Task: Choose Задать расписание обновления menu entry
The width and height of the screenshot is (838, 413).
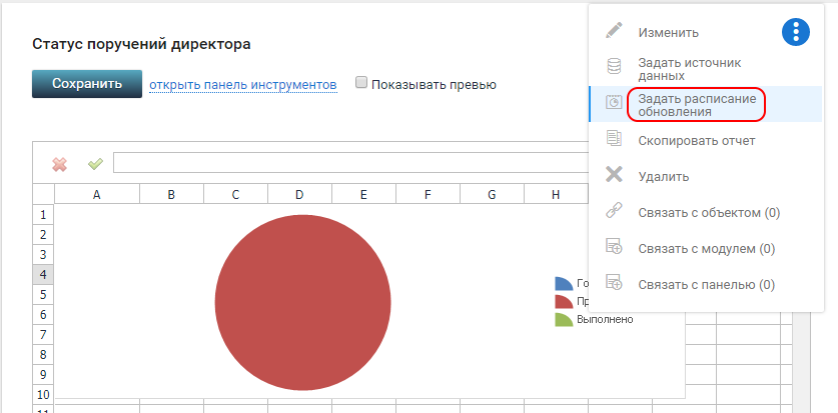Action: [697, 105]
